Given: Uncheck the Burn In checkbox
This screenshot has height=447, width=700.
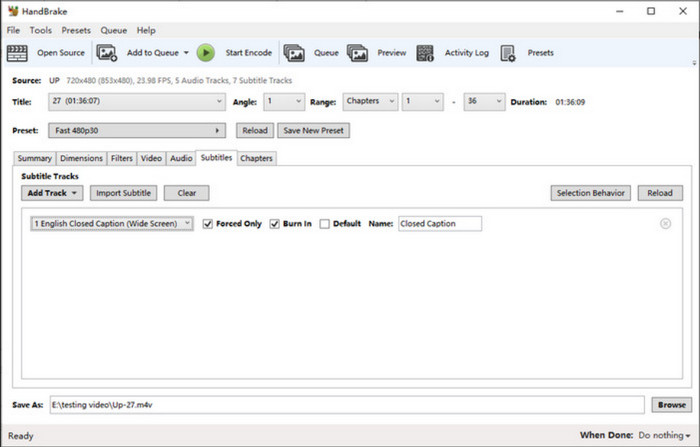Looking at the screenshot, I should (275, 224).
